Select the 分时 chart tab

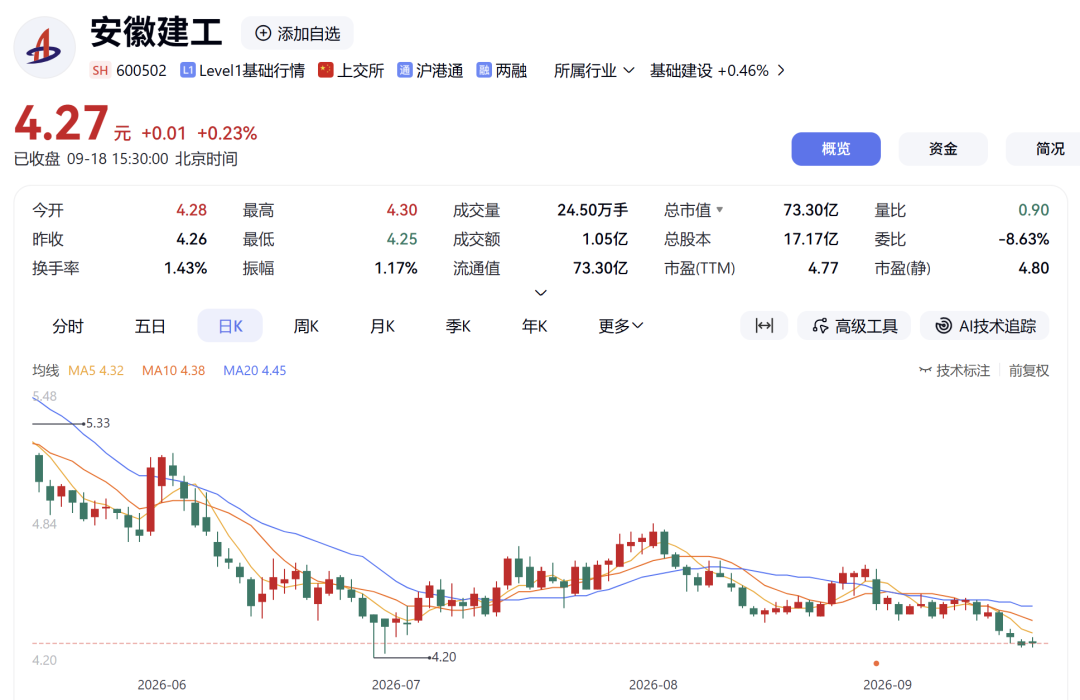[x=68, y=326]
